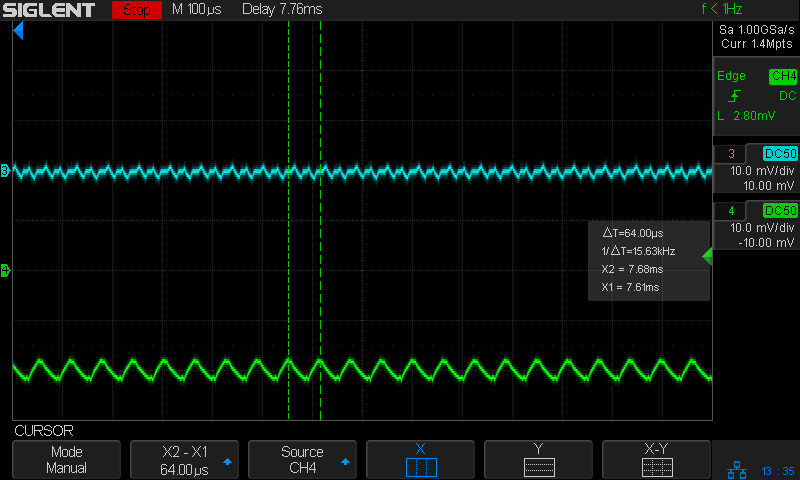Click the CH4 trigger source label
Screen dimensions: 800x480
[x=782, y=76]
